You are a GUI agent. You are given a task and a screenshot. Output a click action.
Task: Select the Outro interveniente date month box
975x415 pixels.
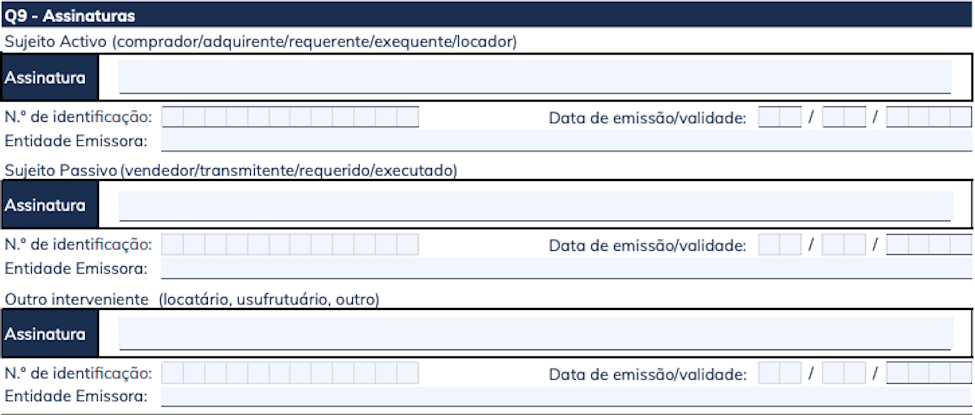[843, 374]
